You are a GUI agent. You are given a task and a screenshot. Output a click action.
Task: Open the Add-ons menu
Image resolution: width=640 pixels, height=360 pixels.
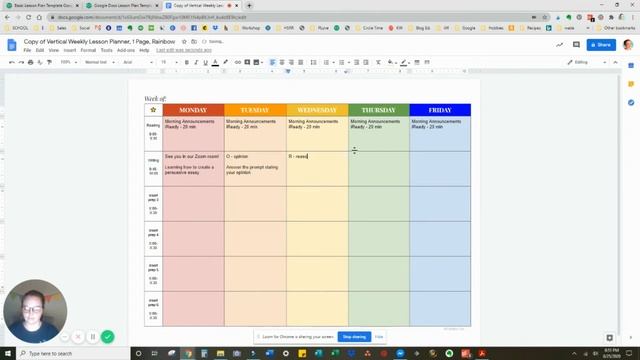(x=126, y=50)
